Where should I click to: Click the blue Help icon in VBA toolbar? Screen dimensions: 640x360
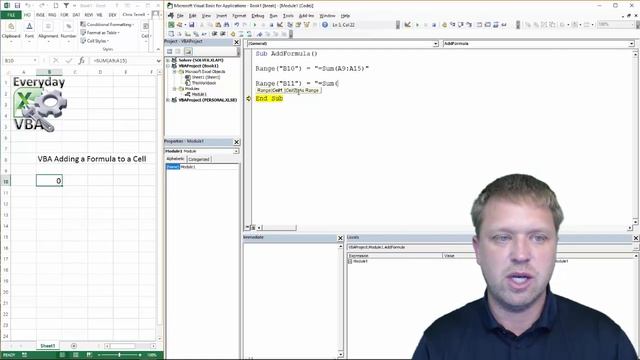click(x=325, y=25)
